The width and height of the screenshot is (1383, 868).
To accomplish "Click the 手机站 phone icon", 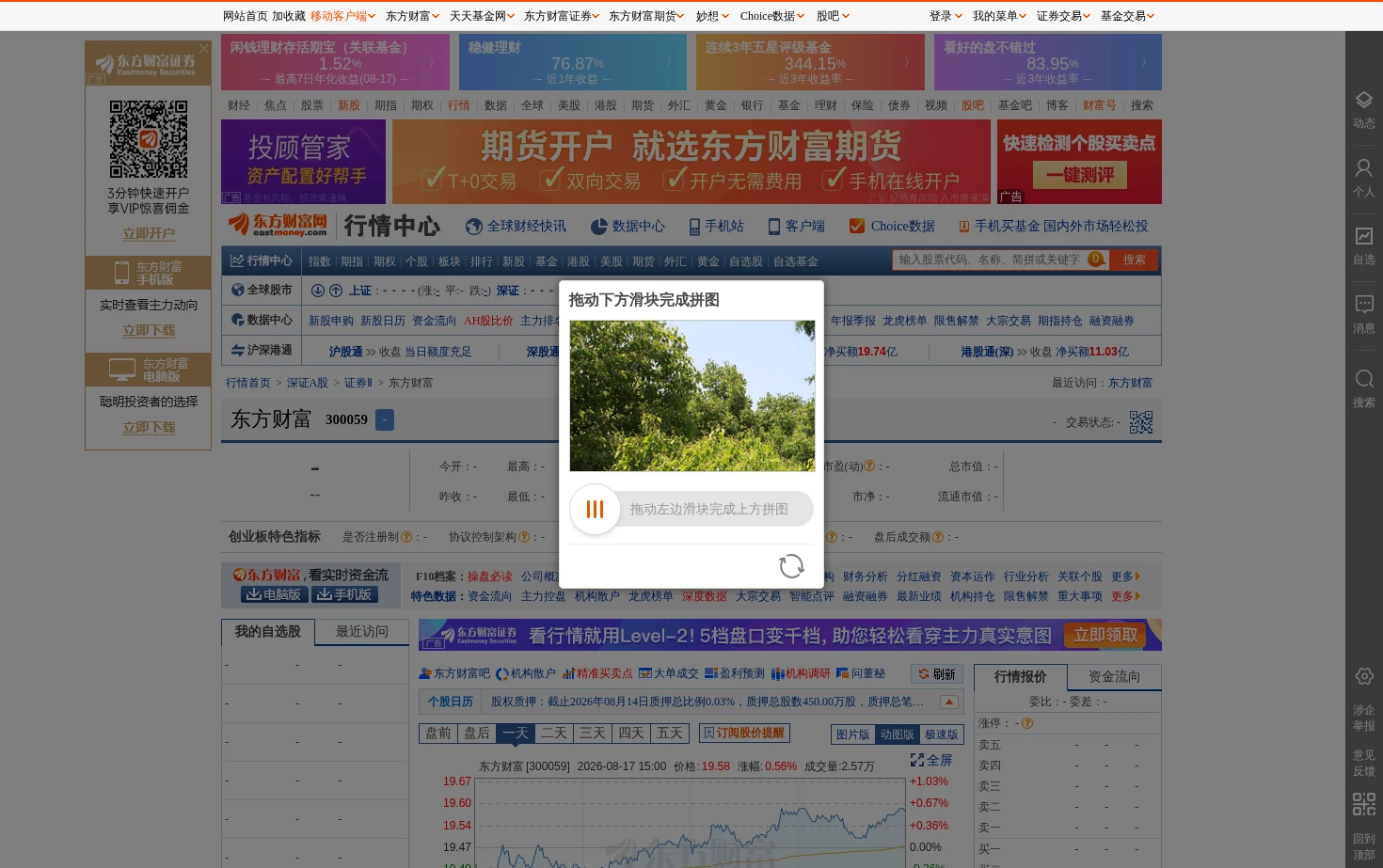I will 694,227.
